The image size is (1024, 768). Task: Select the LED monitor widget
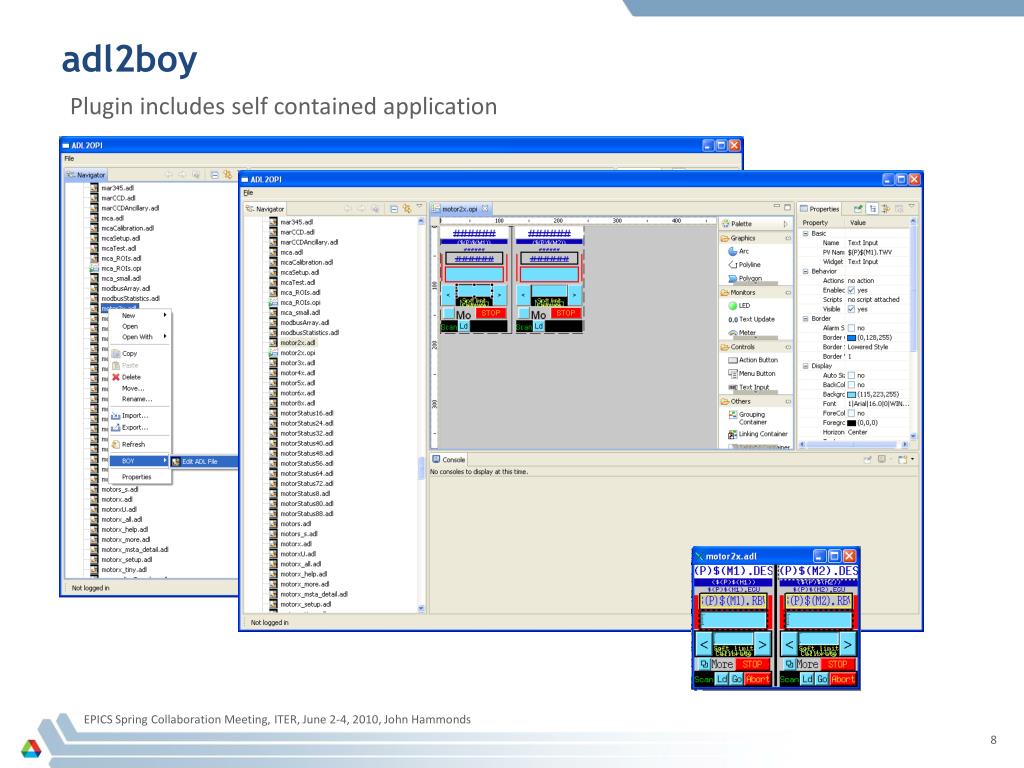point(739,306)
